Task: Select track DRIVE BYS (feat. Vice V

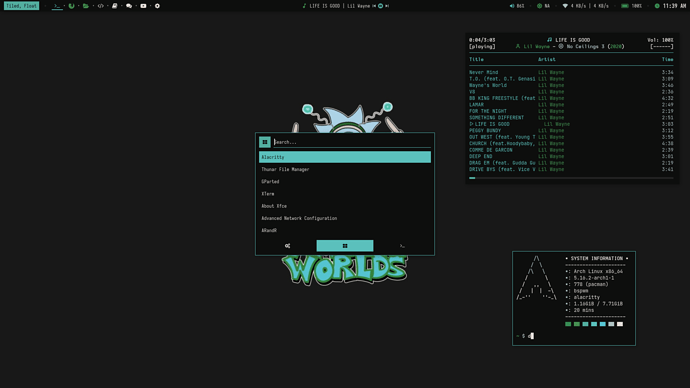Action: point(571,169)
